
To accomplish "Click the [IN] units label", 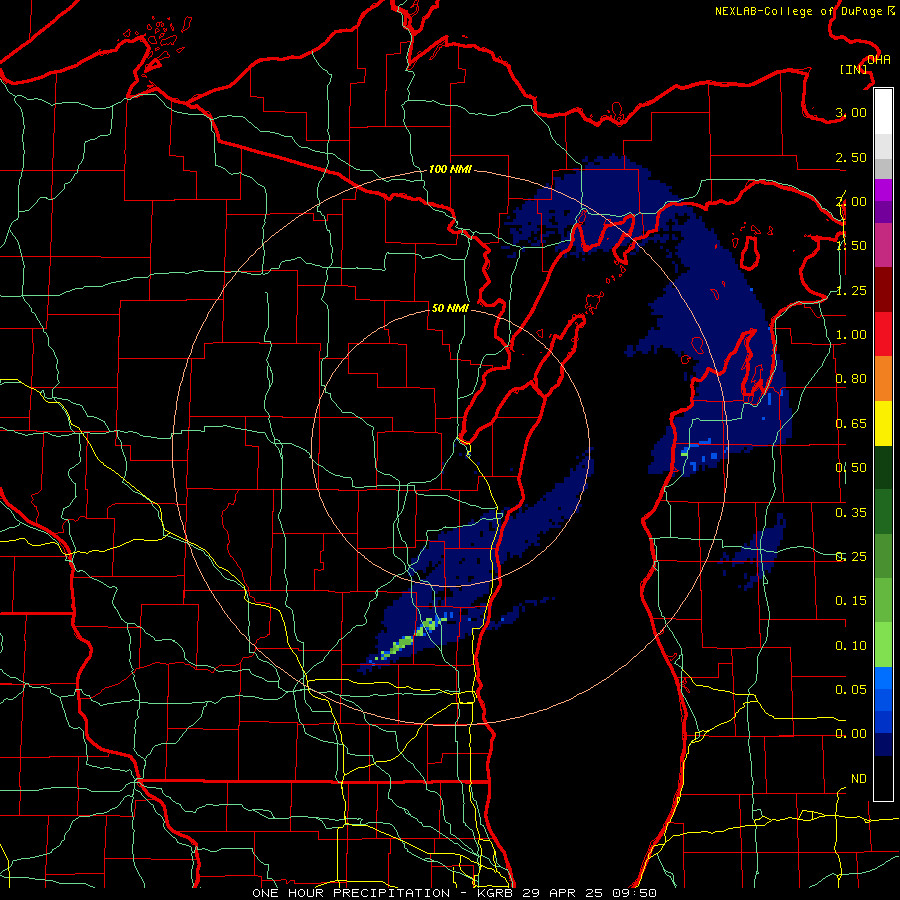I will [853, 69].
